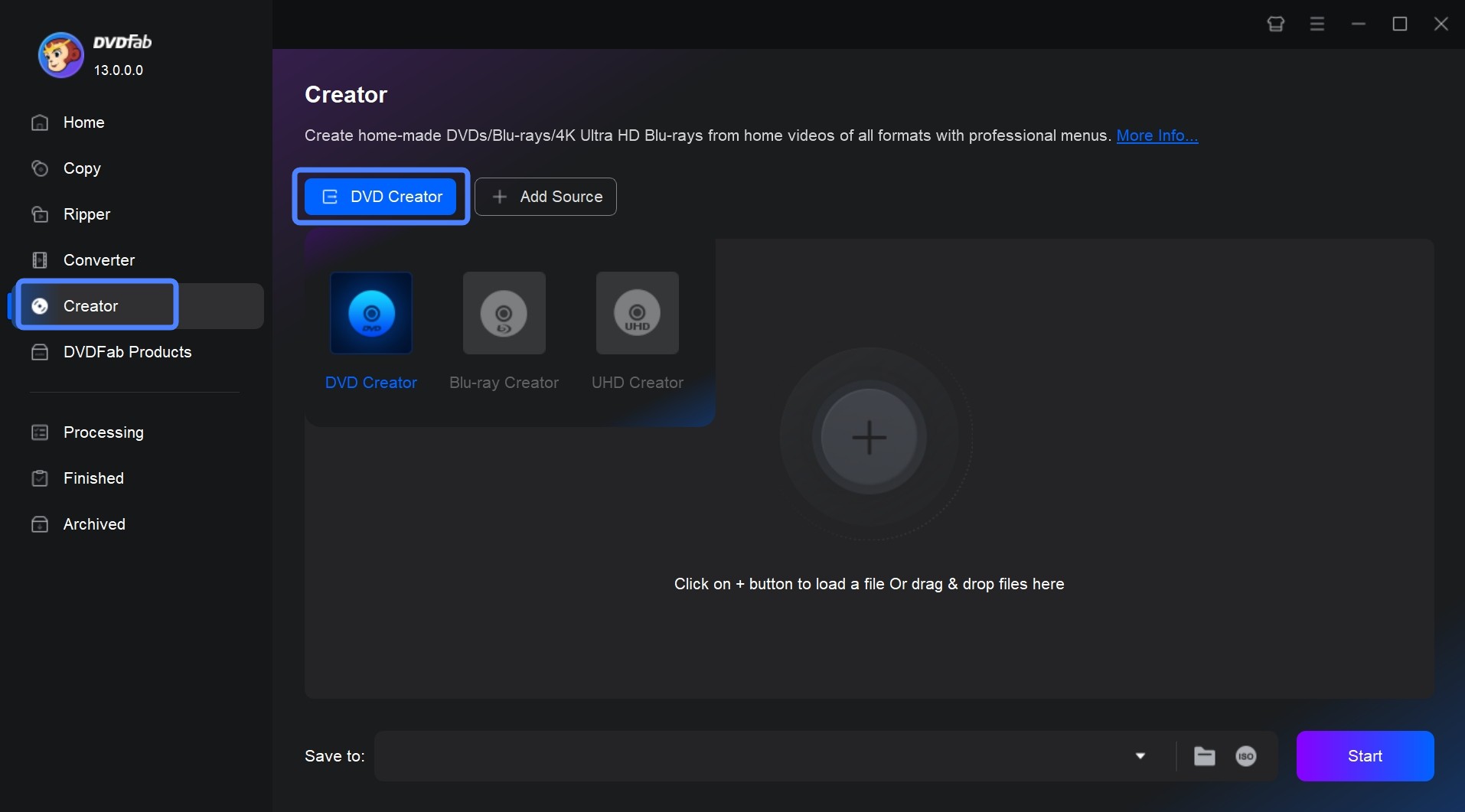Viewport: 1465px width, 812px height.
Task: Open the Processing queue
Action: click(103, 432)
